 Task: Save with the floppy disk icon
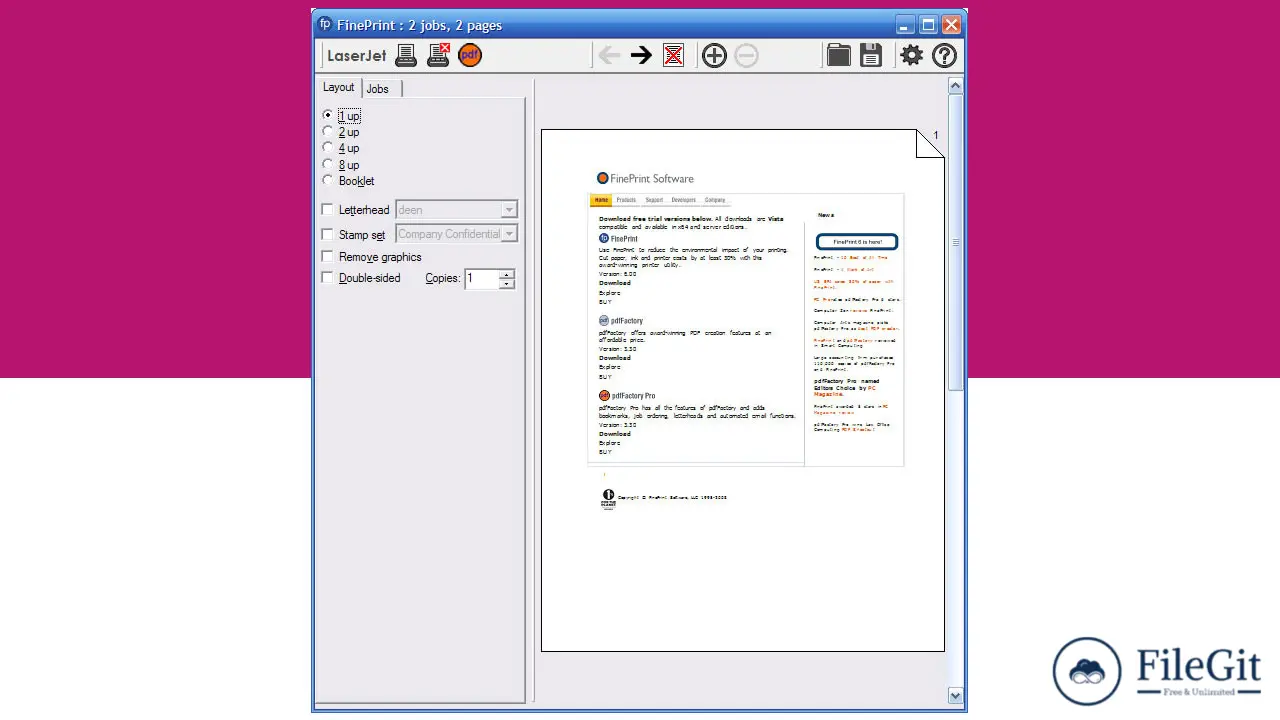(871, 55)
